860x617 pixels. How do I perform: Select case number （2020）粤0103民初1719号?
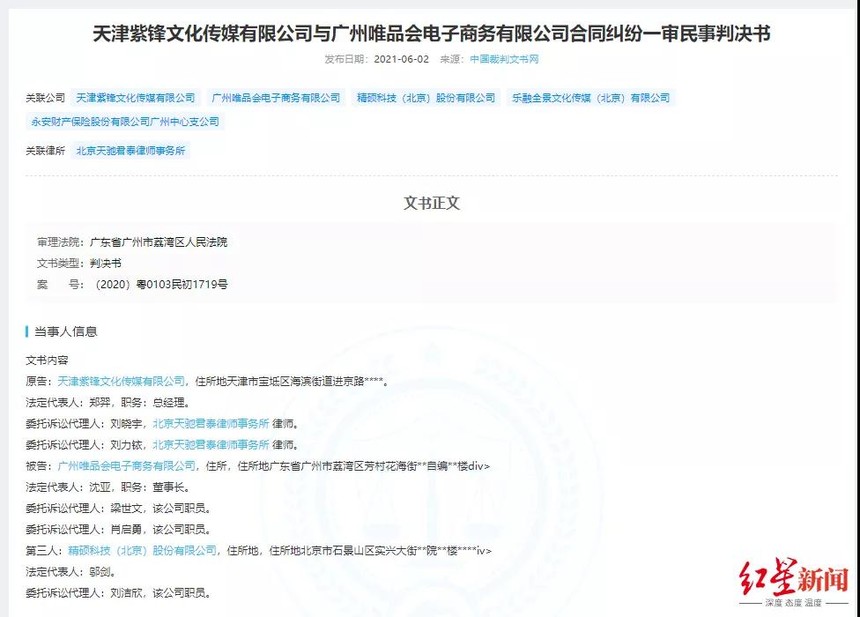[x=161, y=285]
